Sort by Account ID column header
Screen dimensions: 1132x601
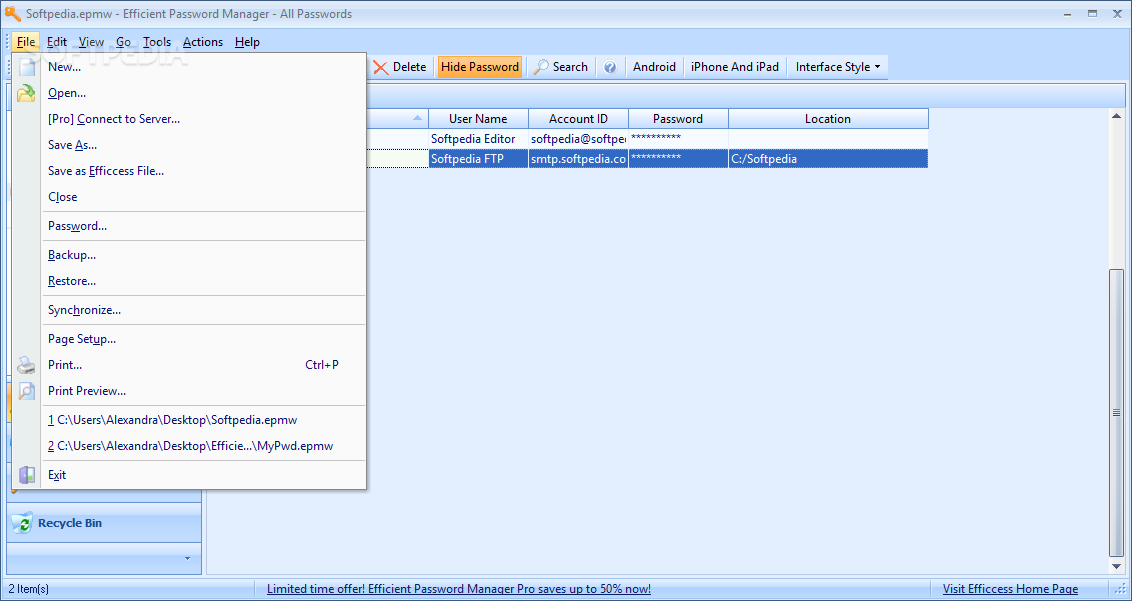coord(578,118)
